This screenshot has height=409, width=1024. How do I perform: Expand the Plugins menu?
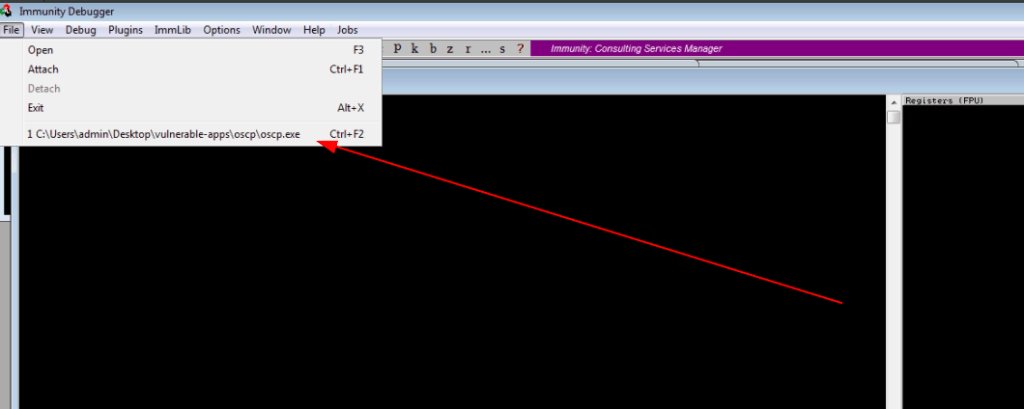pos(125,30)
